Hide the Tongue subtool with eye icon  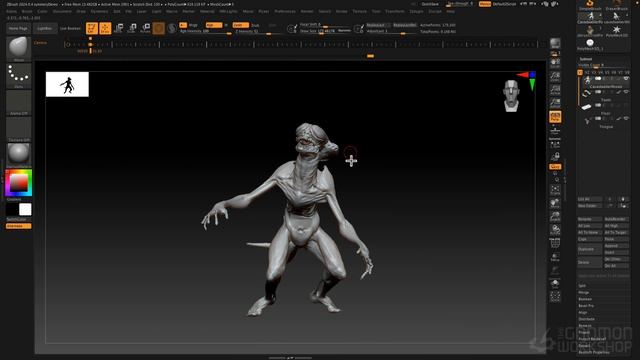click(626, 118)
